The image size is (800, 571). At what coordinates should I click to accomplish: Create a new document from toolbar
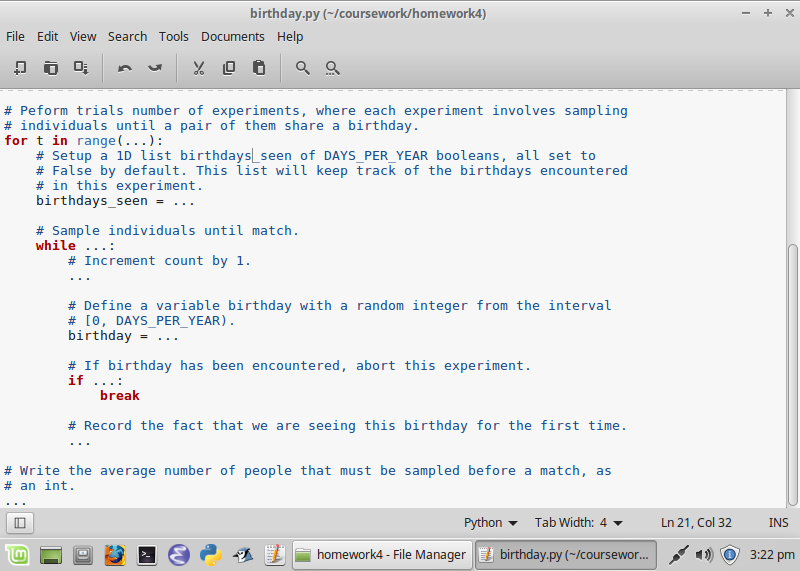tap(20, 68)
